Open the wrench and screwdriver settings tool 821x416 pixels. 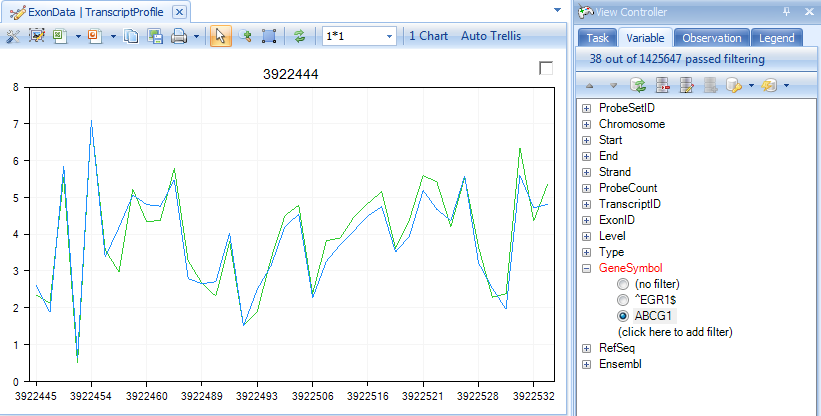pyautogui.click(x=13, y=36)
